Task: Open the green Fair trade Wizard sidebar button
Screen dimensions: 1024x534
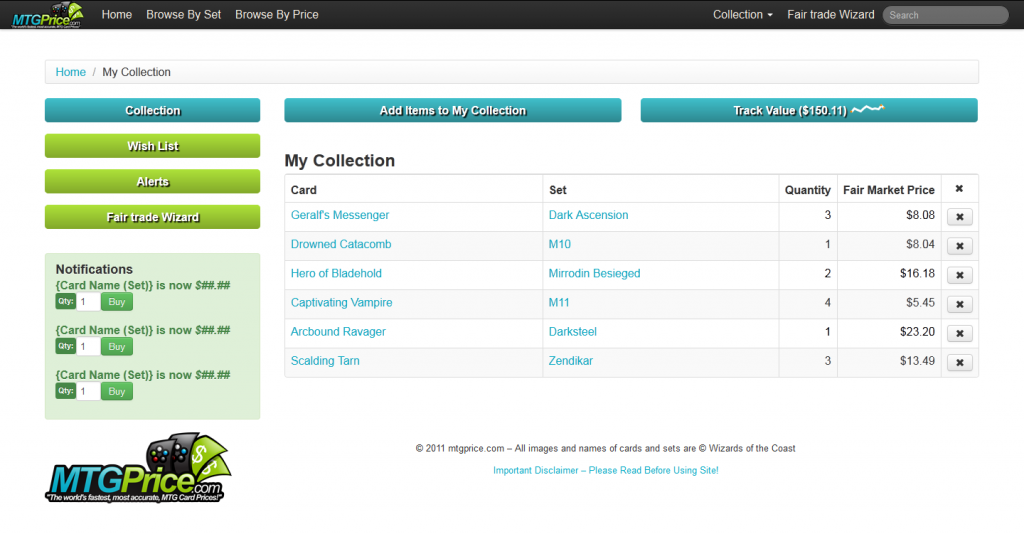Action: (152, 217)
